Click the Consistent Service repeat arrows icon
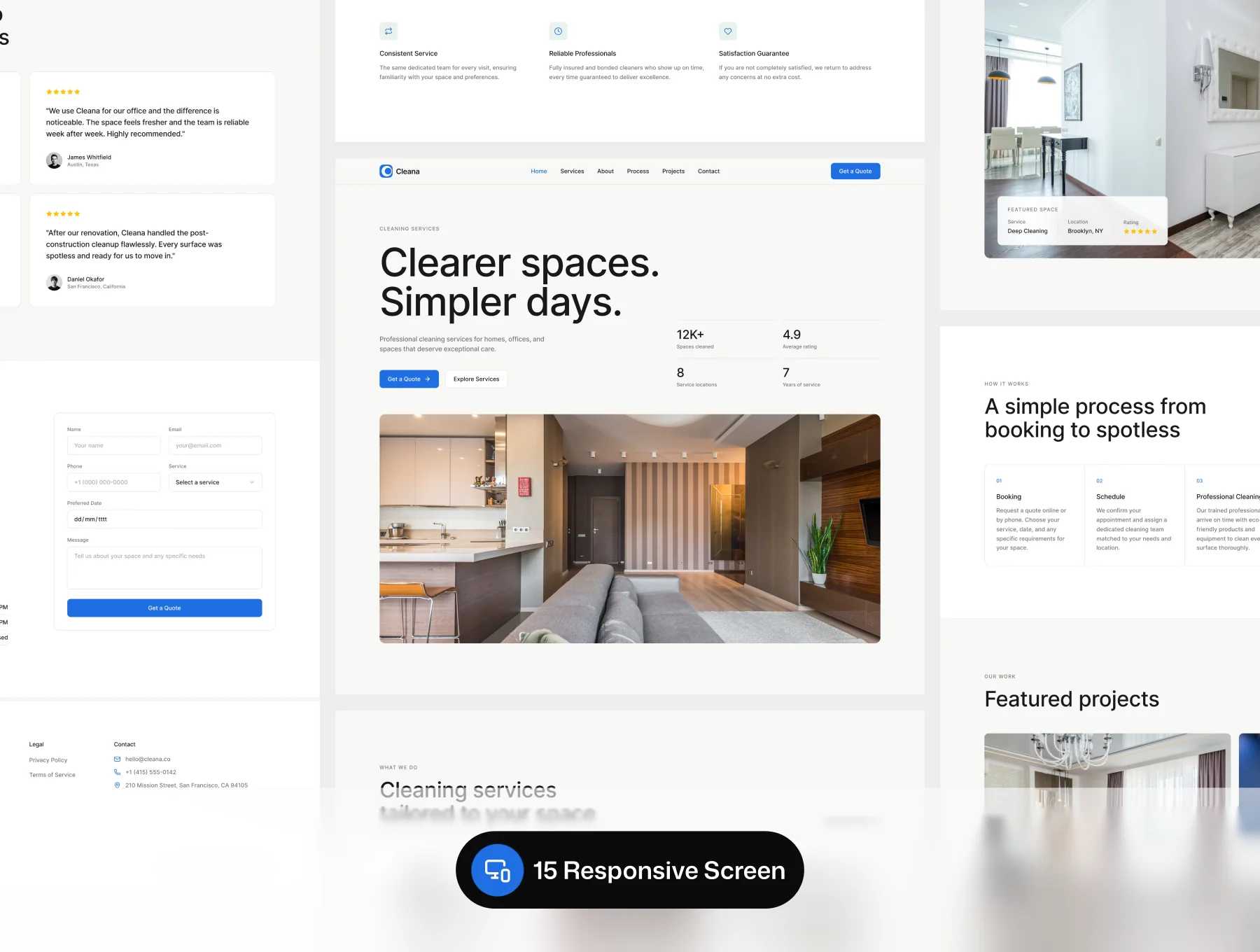The image size is (1260, 952). (388, 31)
